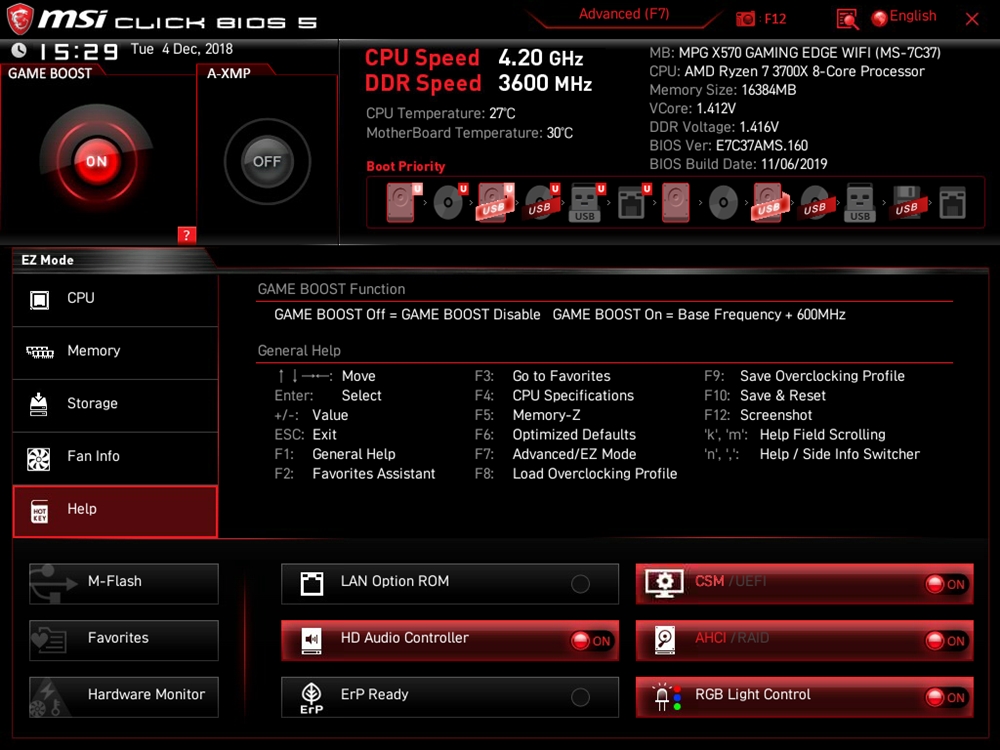Viewport: 1000px width, 750px height.
Task: Click the Hot Key icon beside Help
Action: point(40,511)
